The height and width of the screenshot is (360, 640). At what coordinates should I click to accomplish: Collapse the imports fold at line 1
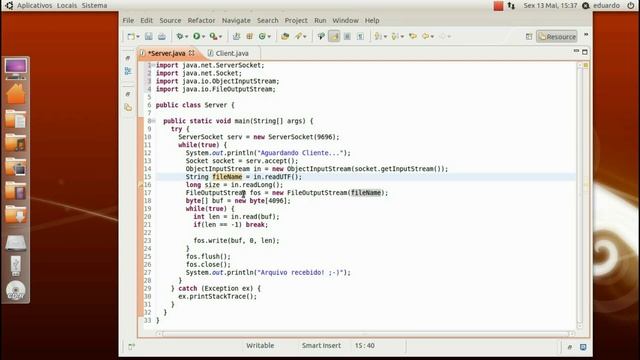coord(153,65)
